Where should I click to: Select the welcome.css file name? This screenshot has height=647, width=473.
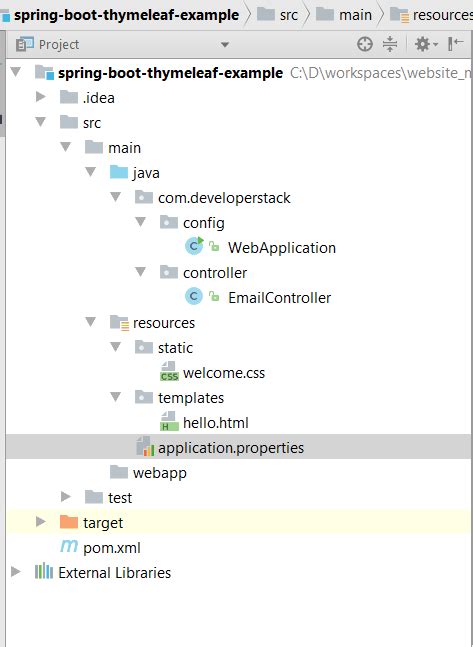(224, 373)
